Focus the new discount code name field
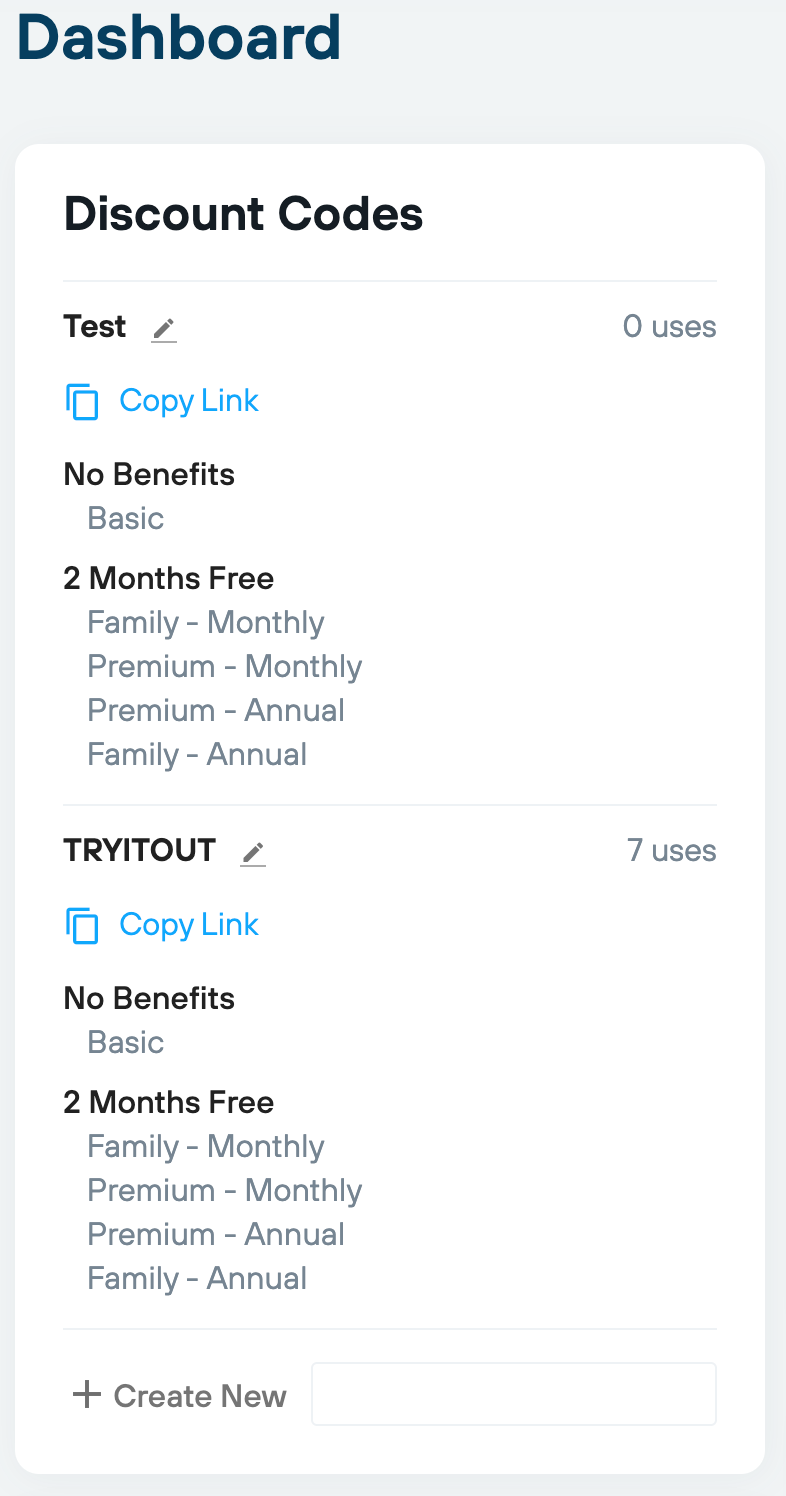 point(514,1394)
